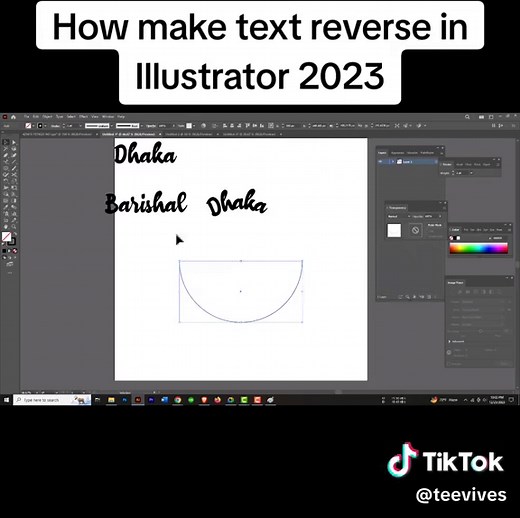
Task: Open the Object menu
Action: tap(47, 117)
